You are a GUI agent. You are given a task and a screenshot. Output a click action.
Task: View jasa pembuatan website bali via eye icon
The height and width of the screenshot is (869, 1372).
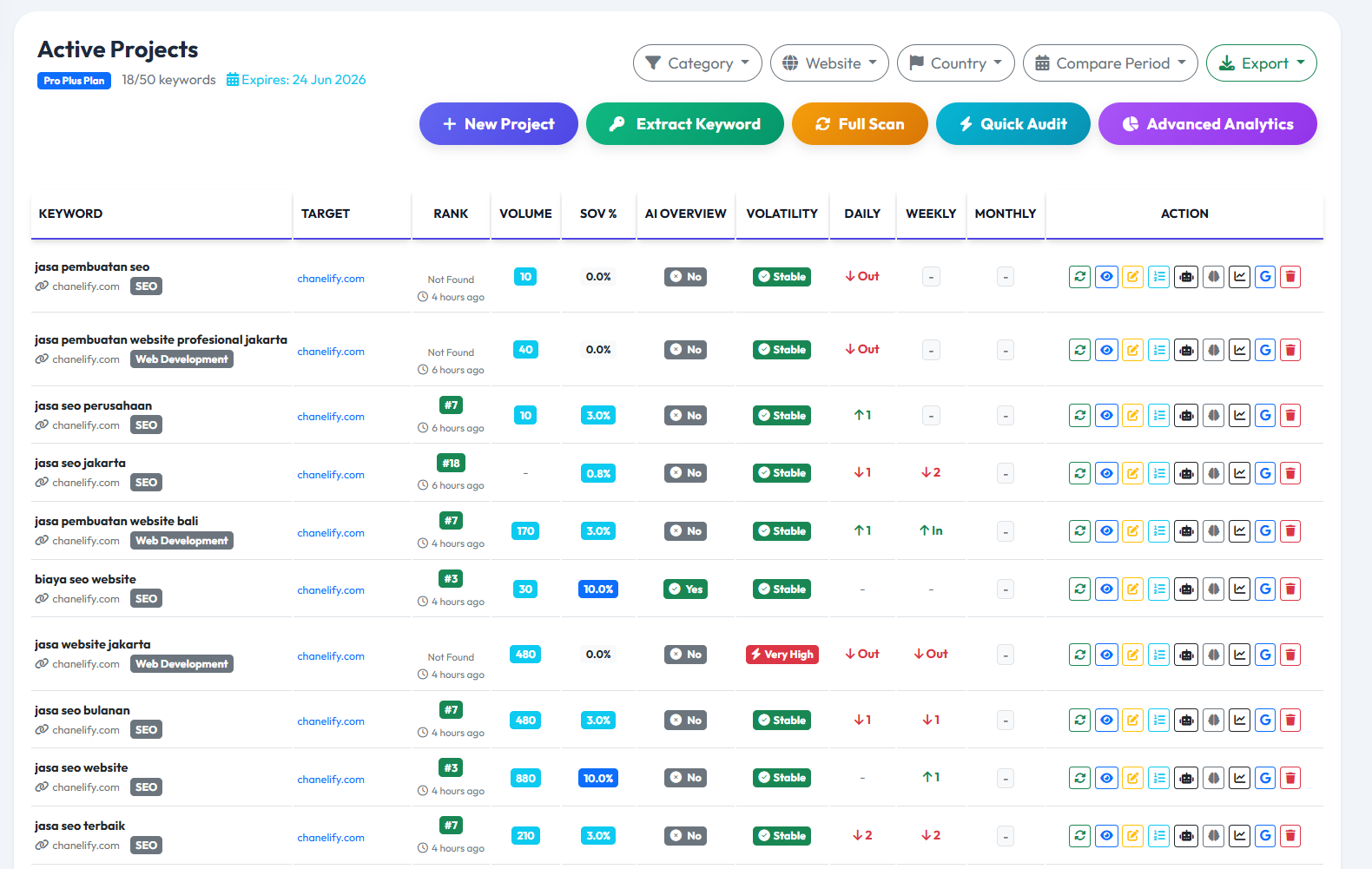1106,531
